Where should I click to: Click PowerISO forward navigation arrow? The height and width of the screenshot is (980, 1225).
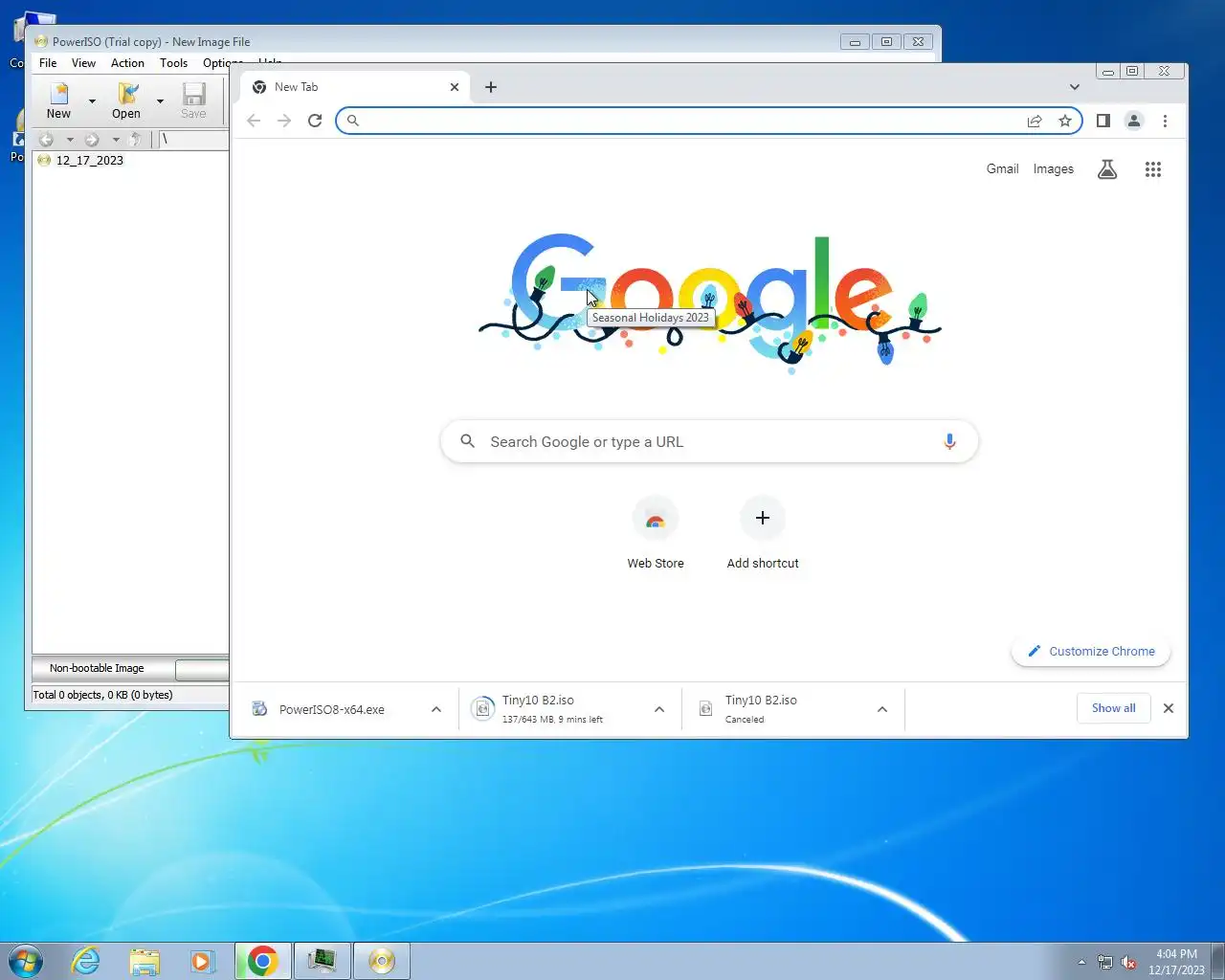click(x=92, y=140)
